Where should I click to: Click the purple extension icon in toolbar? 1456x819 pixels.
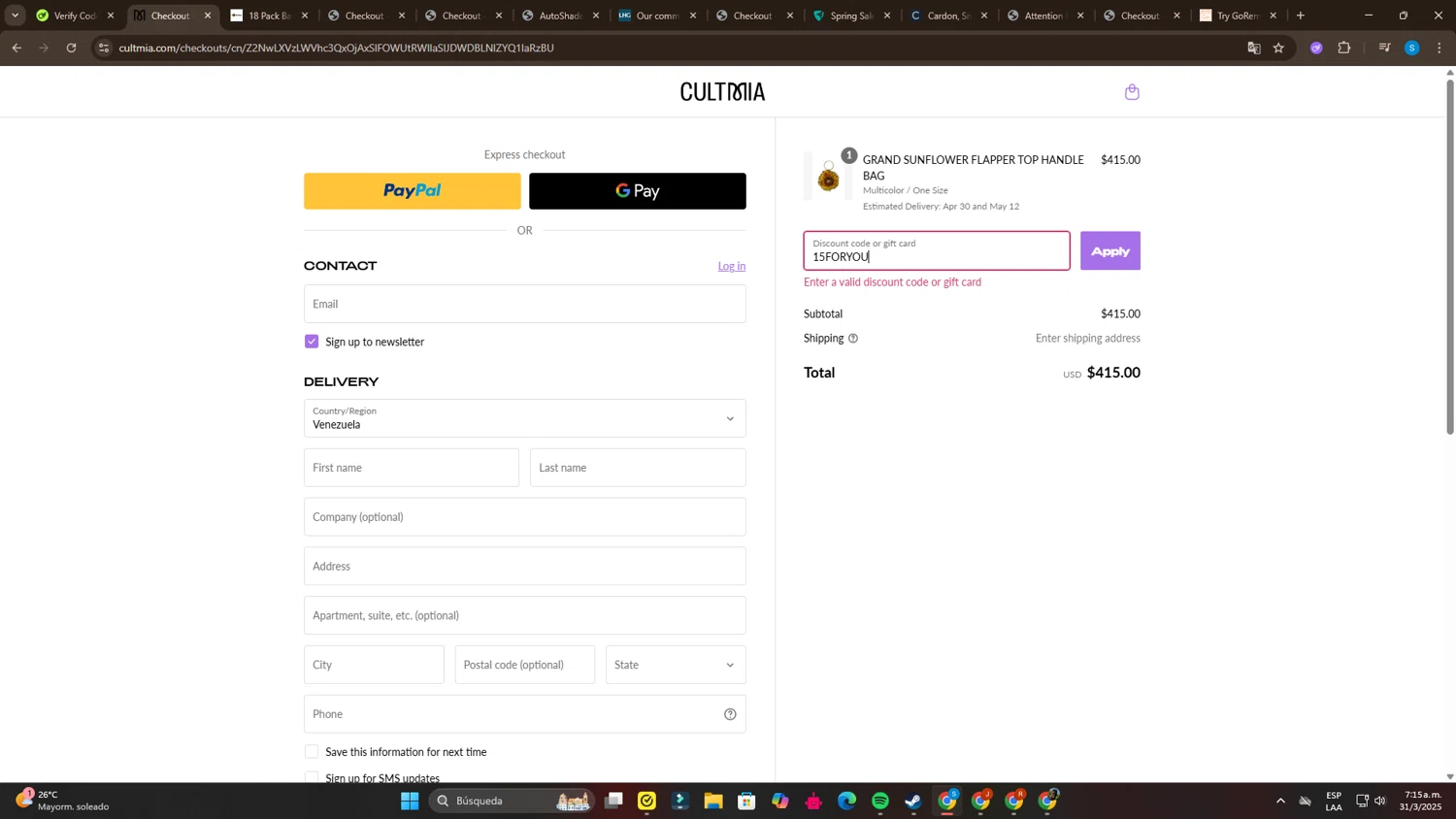[x=1316, y=48]
